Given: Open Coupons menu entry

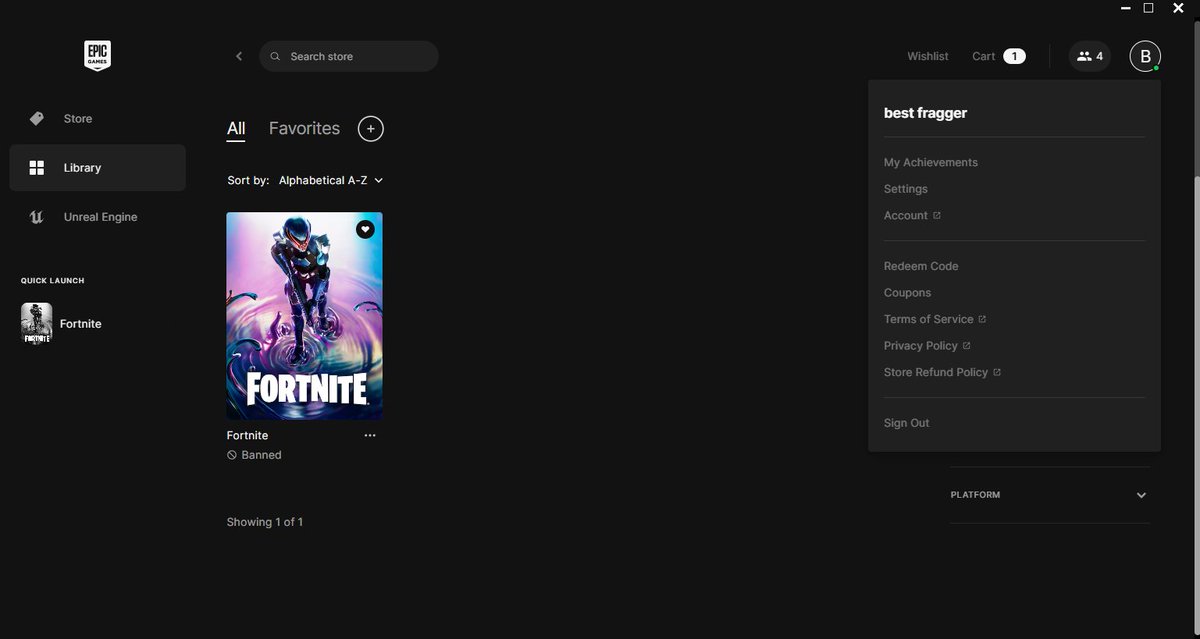Looking at the screenshot, I should click(x=908, y=293).
